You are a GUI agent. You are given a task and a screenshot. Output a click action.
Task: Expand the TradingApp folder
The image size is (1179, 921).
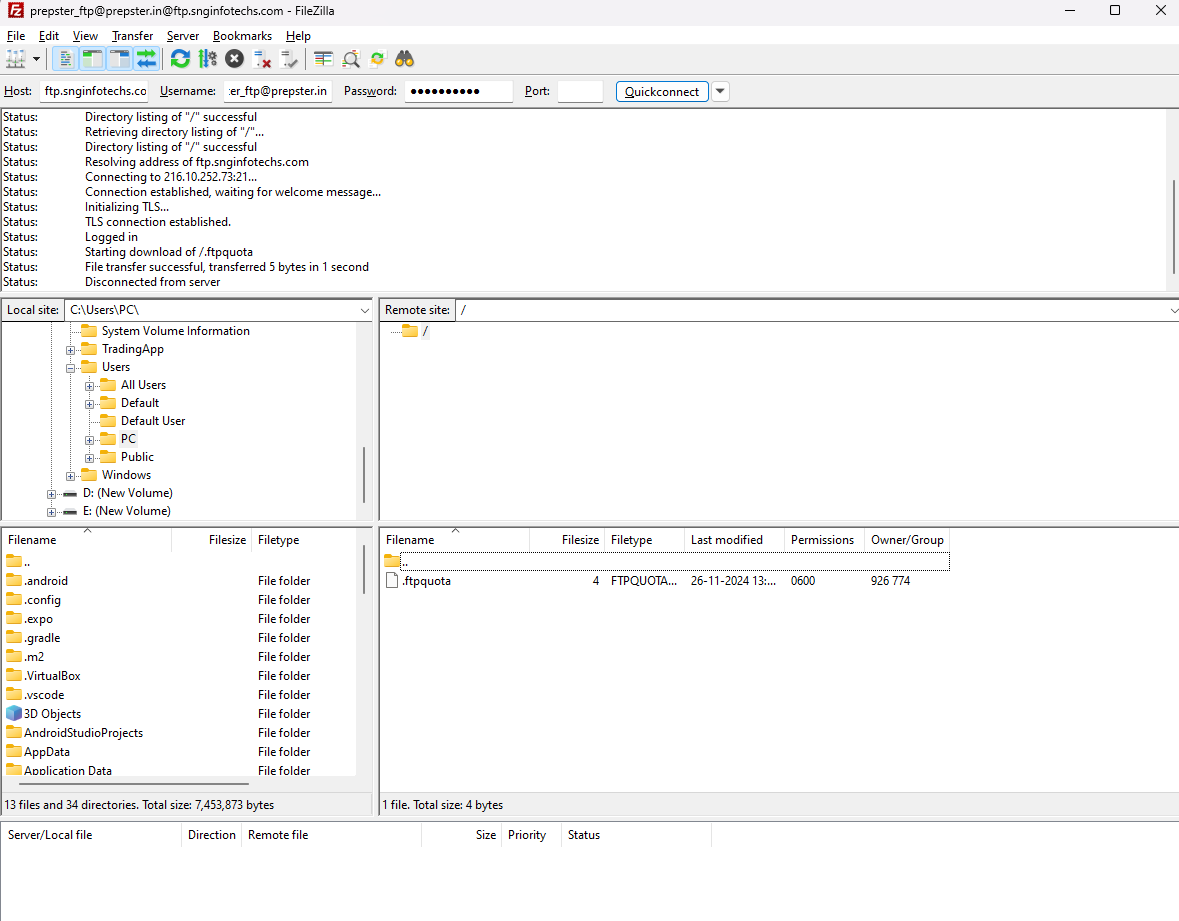coord(70,350)
